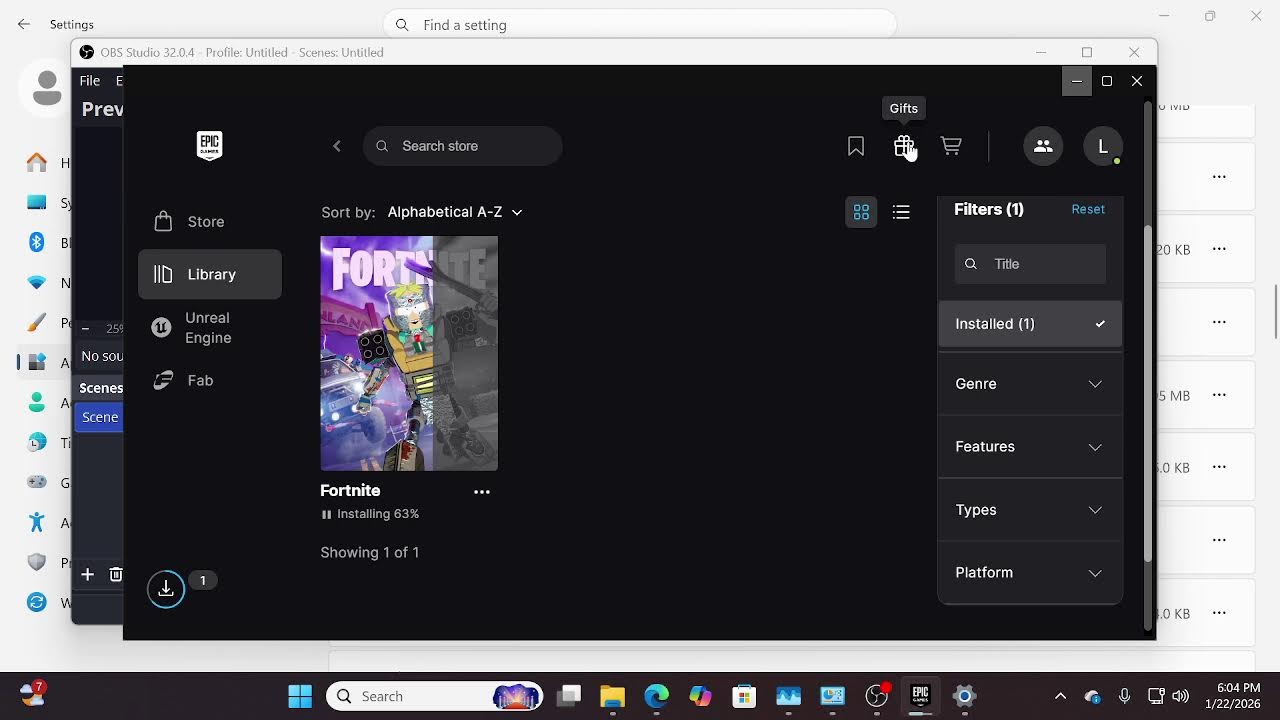1280x720 pixels.
Task: Select Scene in the OBS Scenes list
Action: [100, 417]
